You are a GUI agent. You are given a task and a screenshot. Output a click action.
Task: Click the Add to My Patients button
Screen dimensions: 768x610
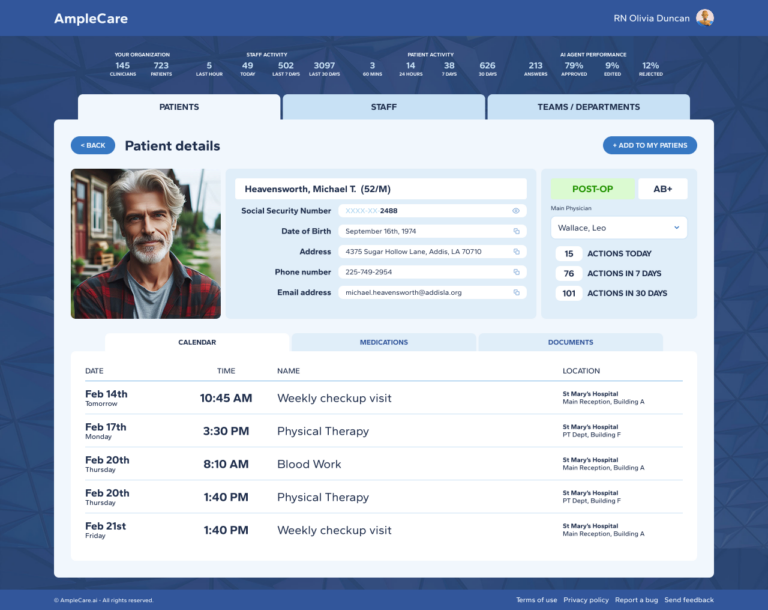coord(649,146)
